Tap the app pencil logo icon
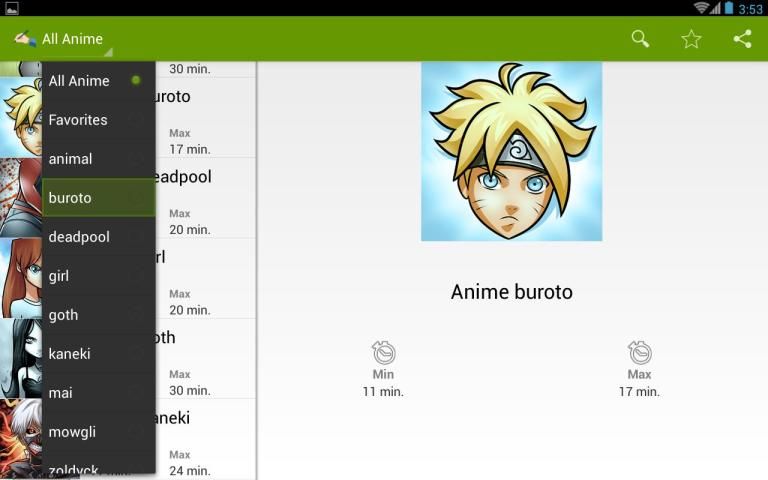 click(25, 38)
